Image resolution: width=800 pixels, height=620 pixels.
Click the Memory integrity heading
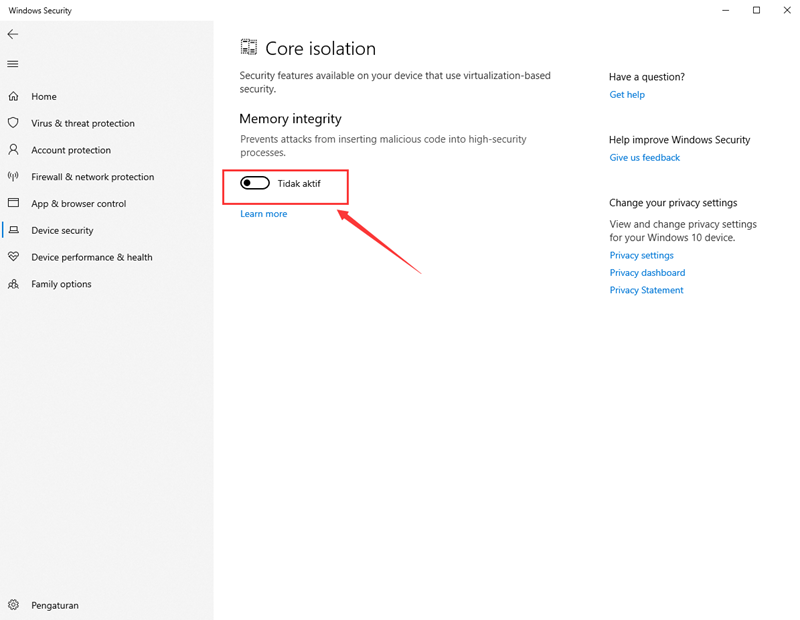pyautogui.click(x=290, y=119)
